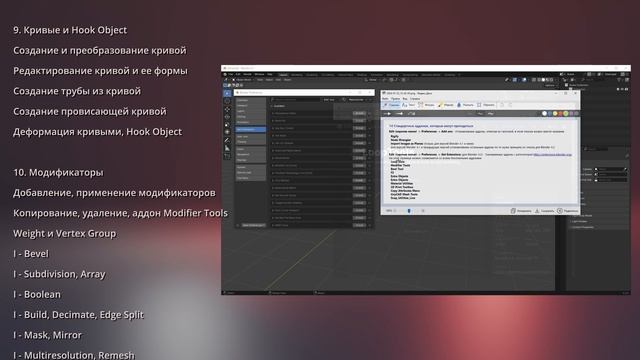Open the Save Preferences hamburger menu
The width and height of the screenshot is (640, 360).
(238, 225)
